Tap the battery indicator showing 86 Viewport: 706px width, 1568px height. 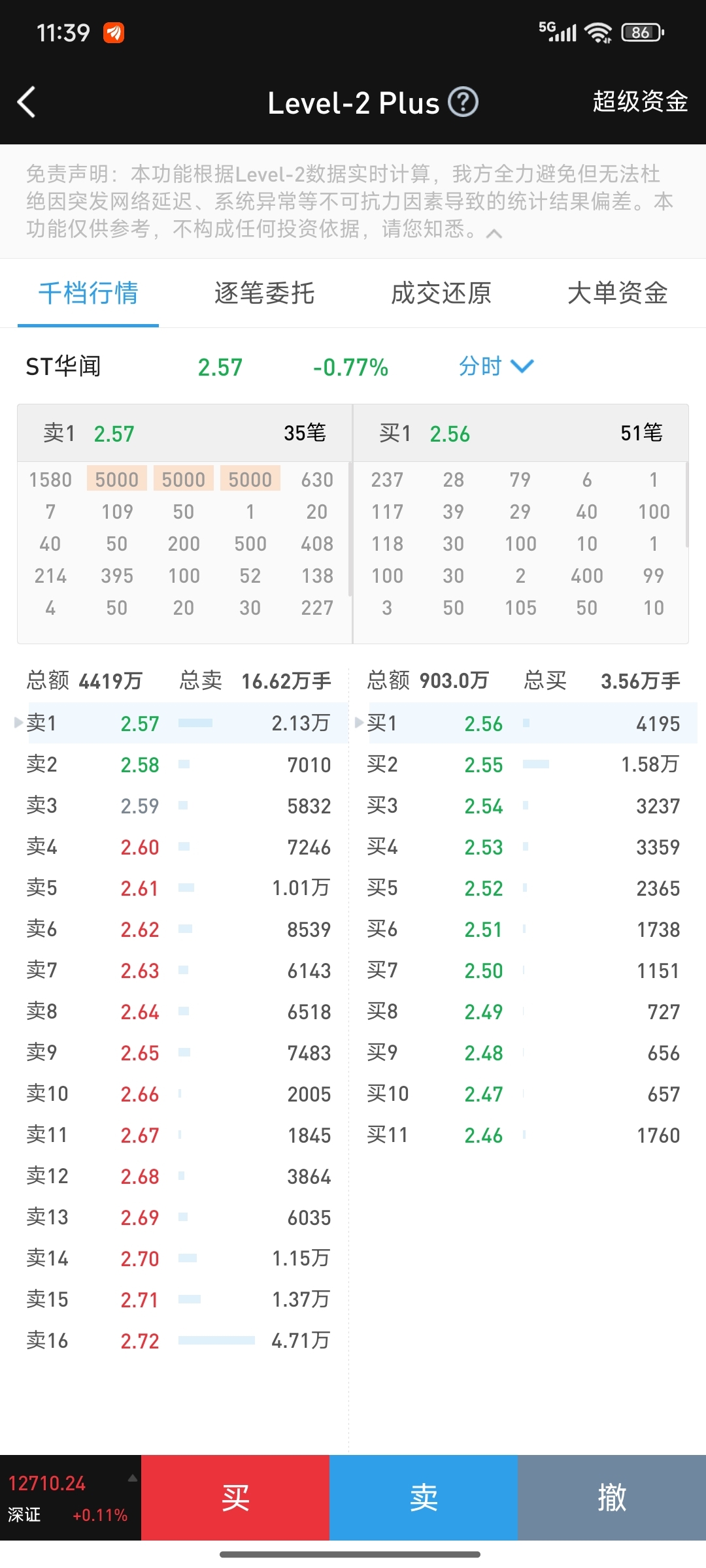click(643, 32)
